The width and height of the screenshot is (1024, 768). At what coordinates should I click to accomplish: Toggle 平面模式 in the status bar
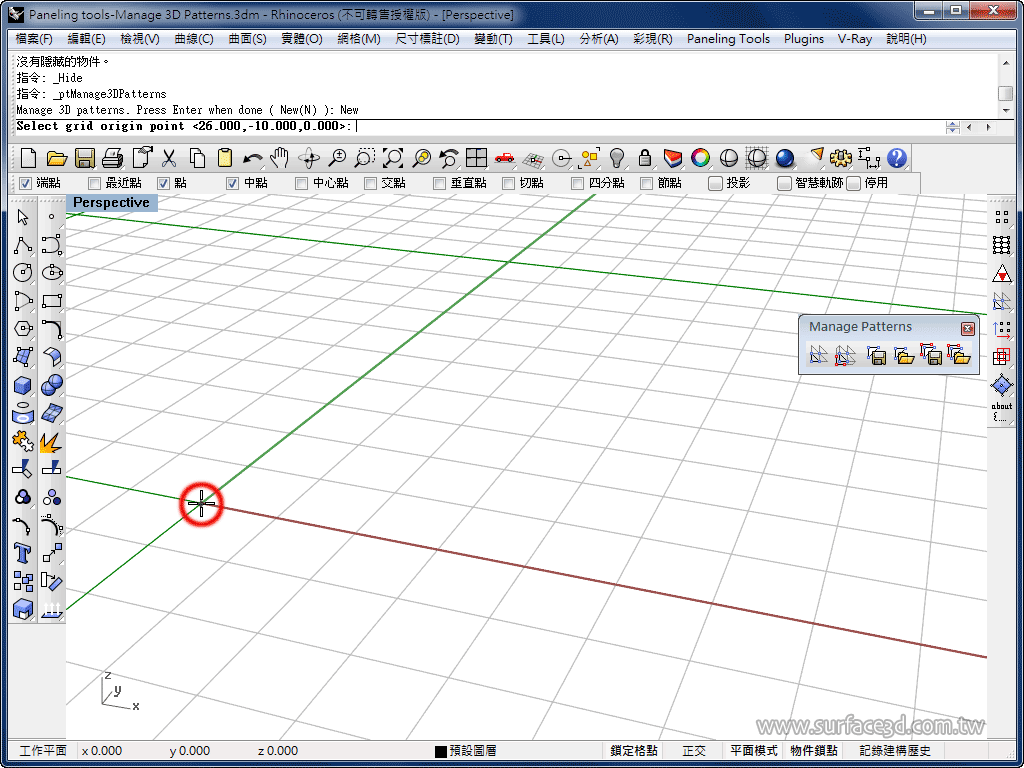(754, 751)
